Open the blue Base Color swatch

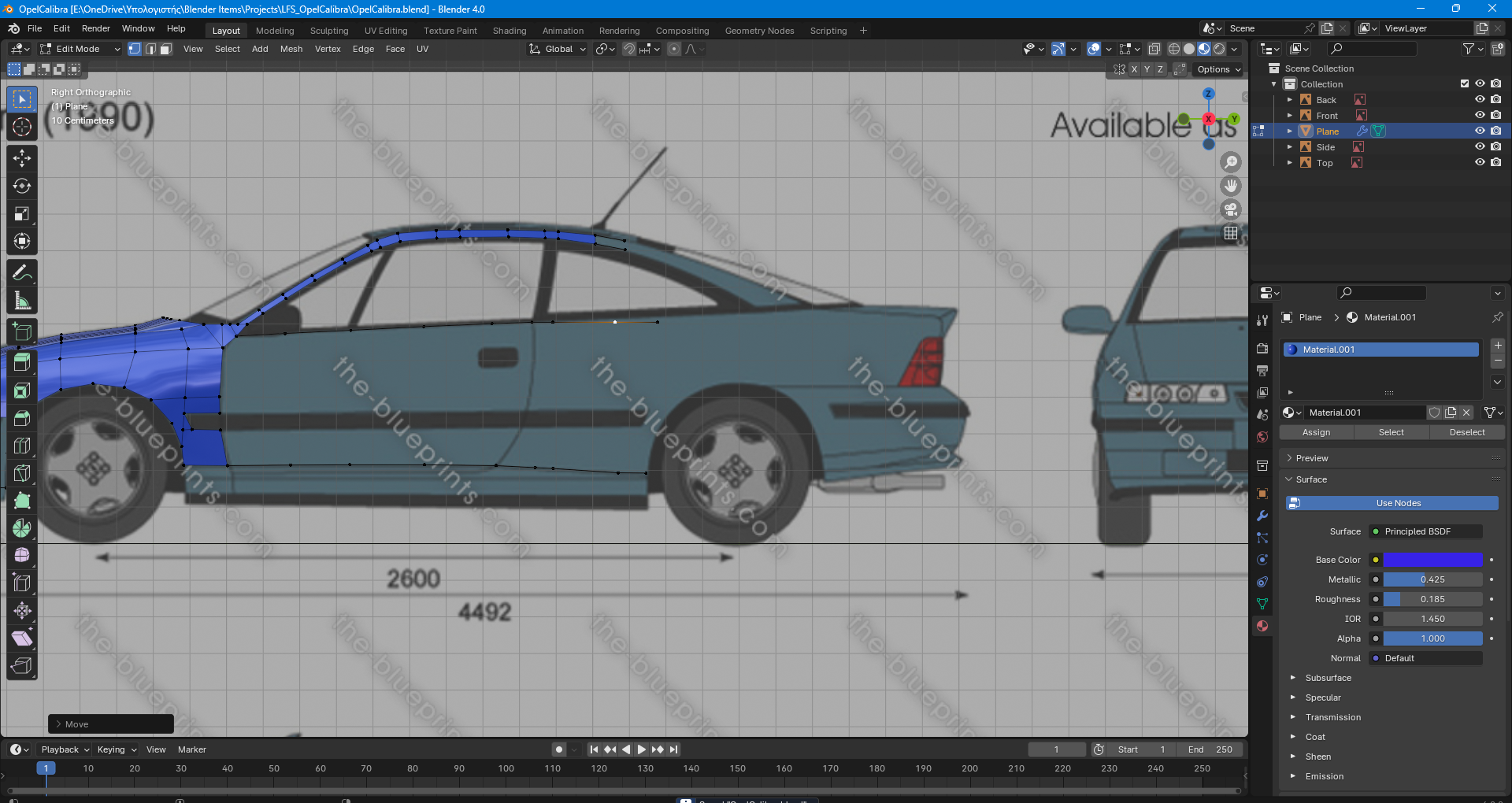(x=1433, y=560)
